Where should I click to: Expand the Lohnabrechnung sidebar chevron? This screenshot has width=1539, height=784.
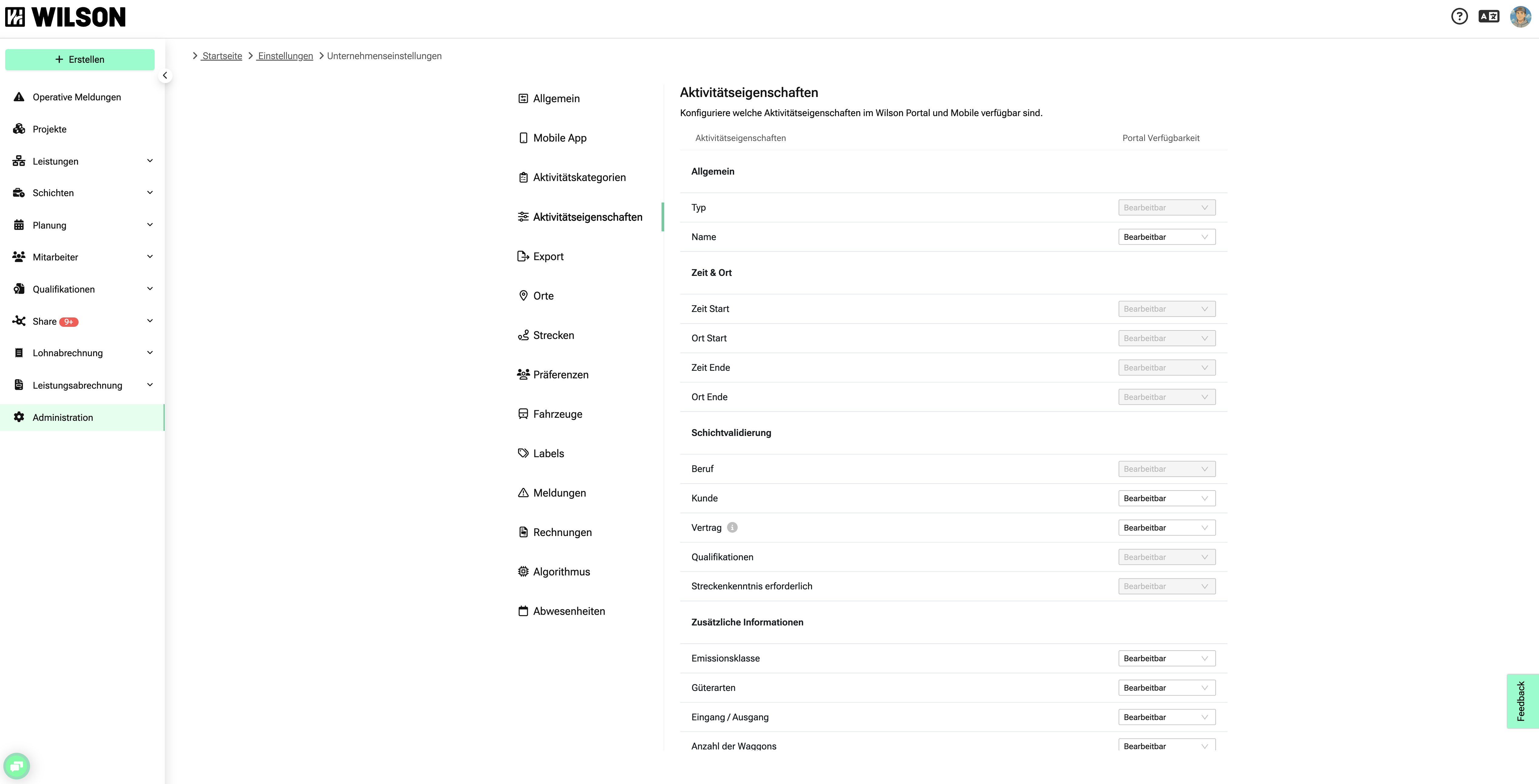click(150, 352)
